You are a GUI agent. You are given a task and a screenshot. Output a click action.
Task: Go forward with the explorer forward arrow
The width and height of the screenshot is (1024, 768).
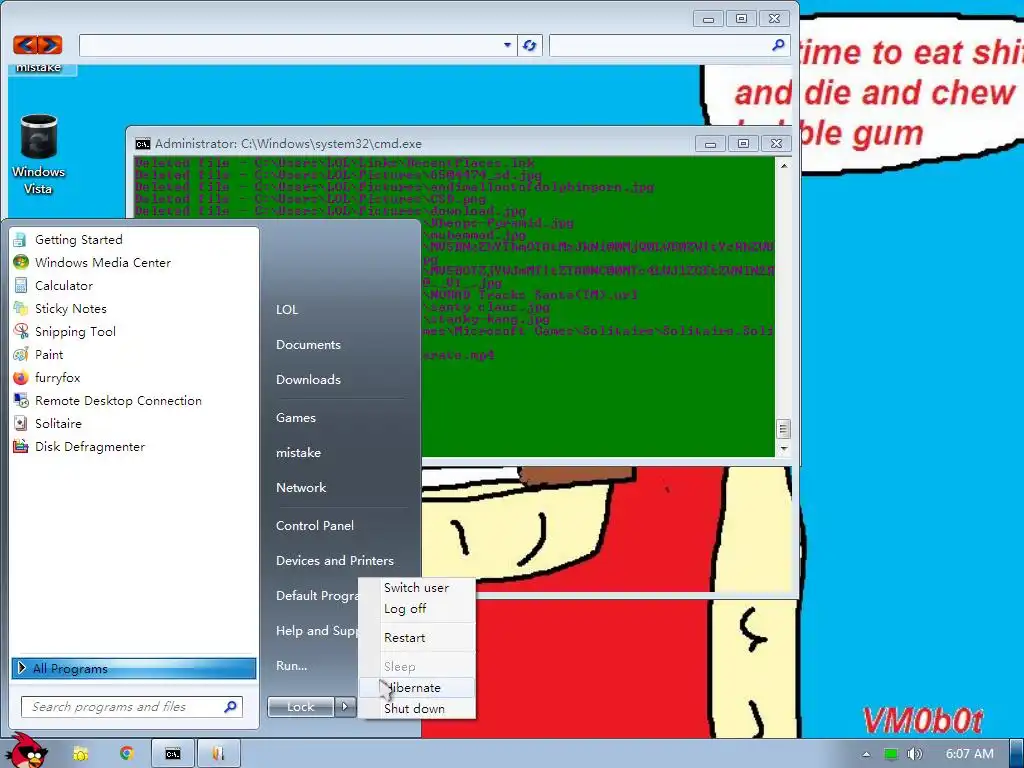50,44
